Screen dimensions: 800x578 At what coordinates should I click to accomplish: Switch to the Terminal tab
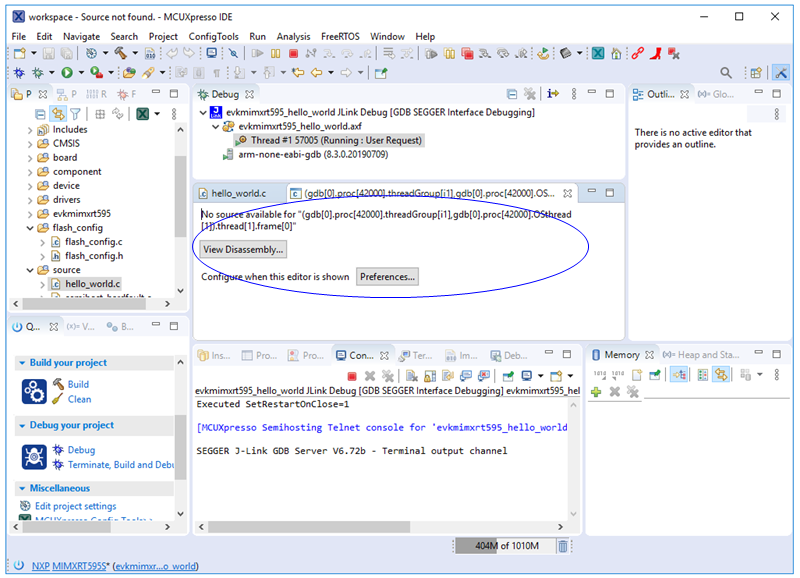coord(416,356)
